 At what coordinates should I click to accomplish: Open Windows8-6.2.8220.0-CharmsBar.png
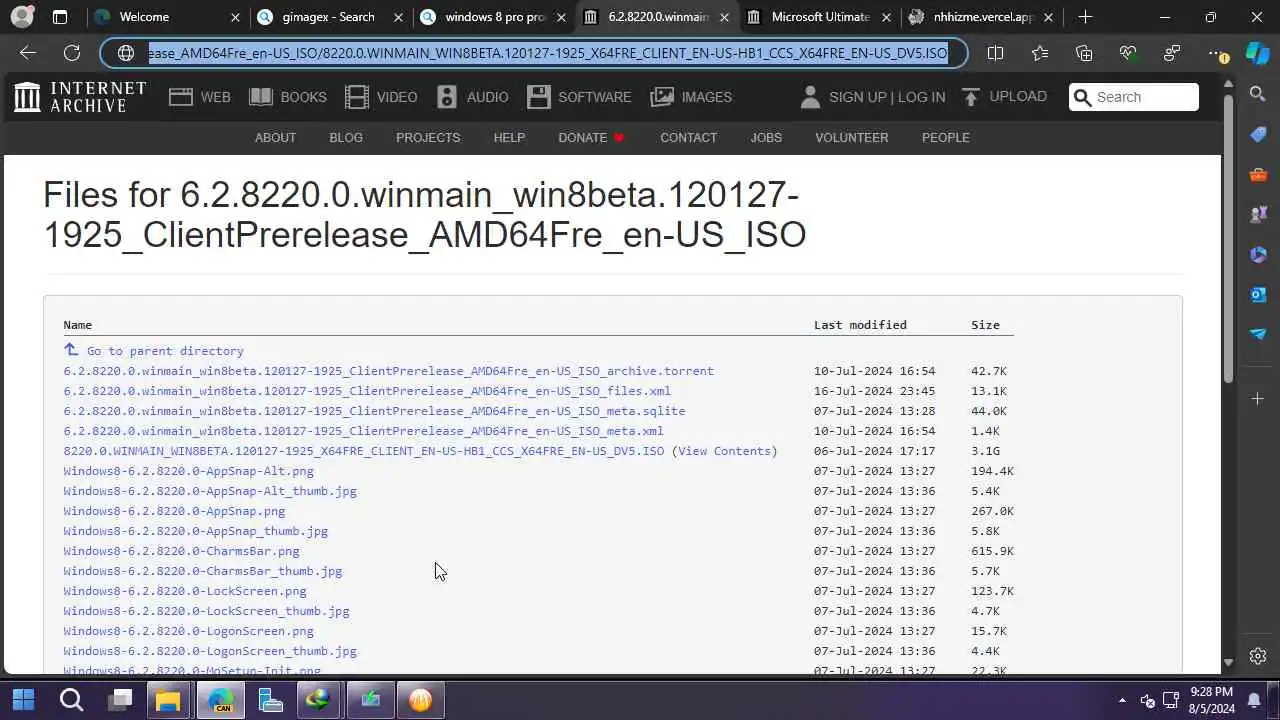click(x=182, y=551)
